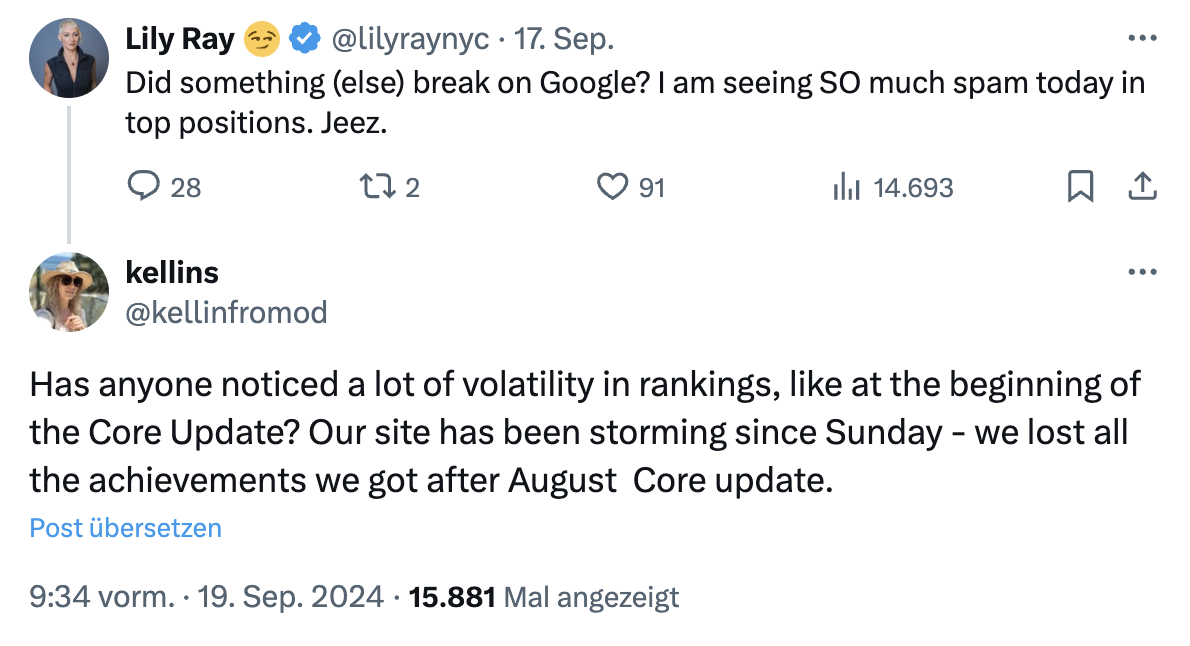Click the 28 replies count label
This screenshot has height=646, width=1190.
tap(186, 186)
